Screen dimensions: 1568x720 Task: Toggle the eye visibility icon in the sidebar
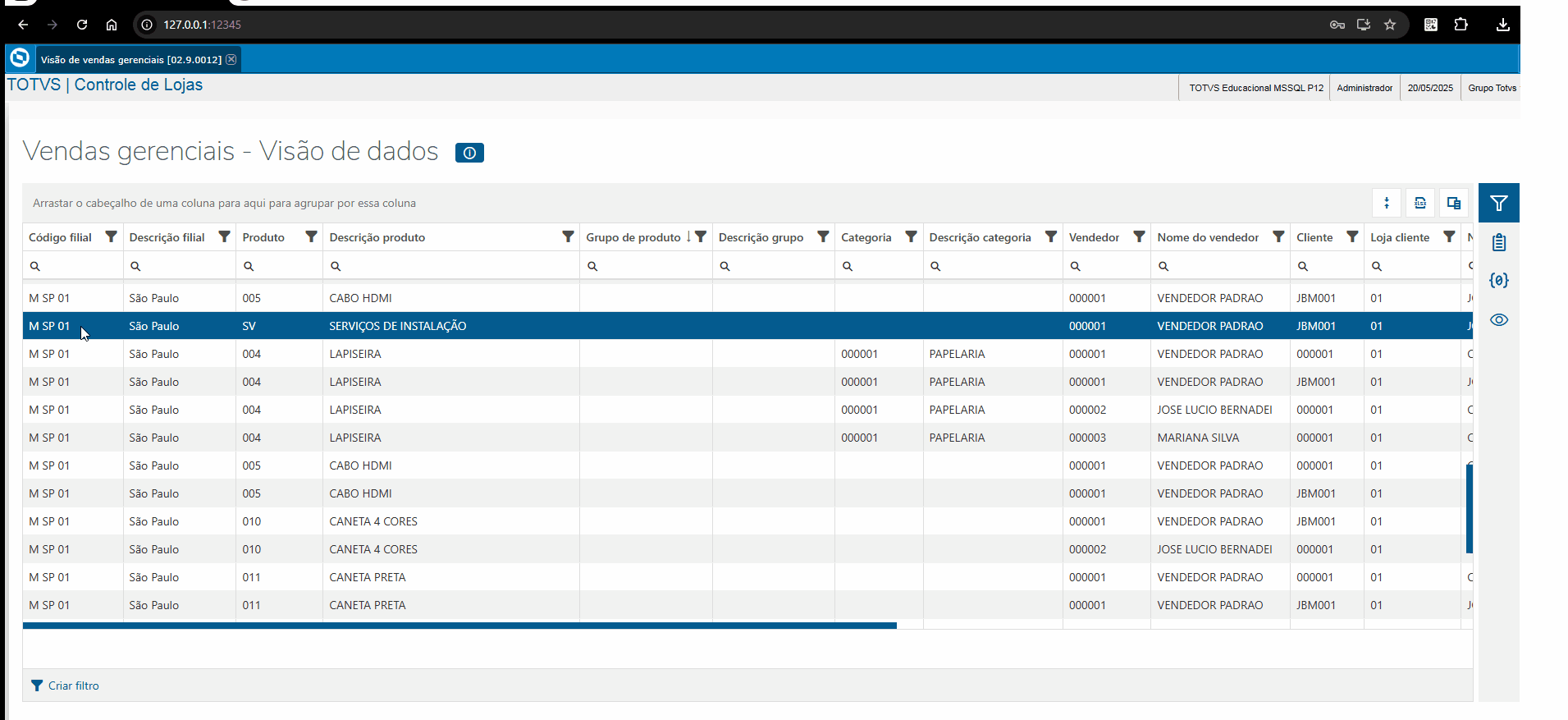[1499, 320]
